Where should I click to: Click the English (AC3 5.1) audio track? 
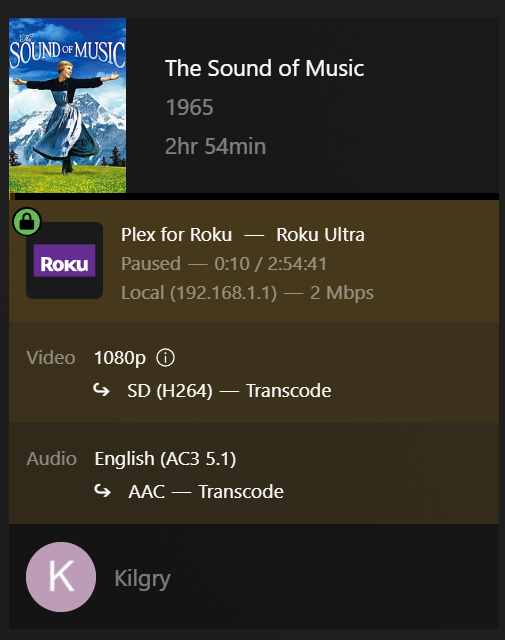pyautogui.click(x=165, y=459)
